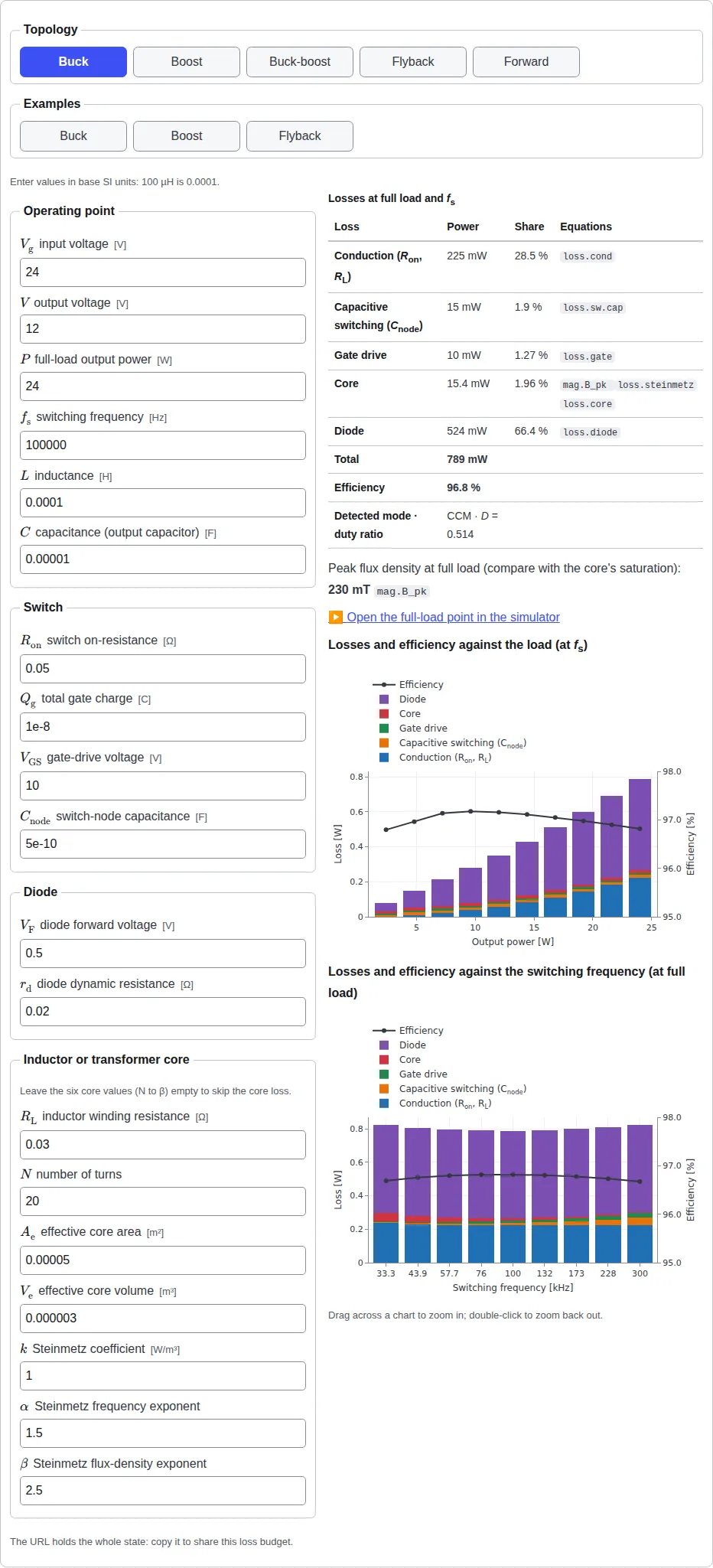Click the switching frequency input
The height and width of the screenshot is (1568, 713).
[x=163, y=445]
